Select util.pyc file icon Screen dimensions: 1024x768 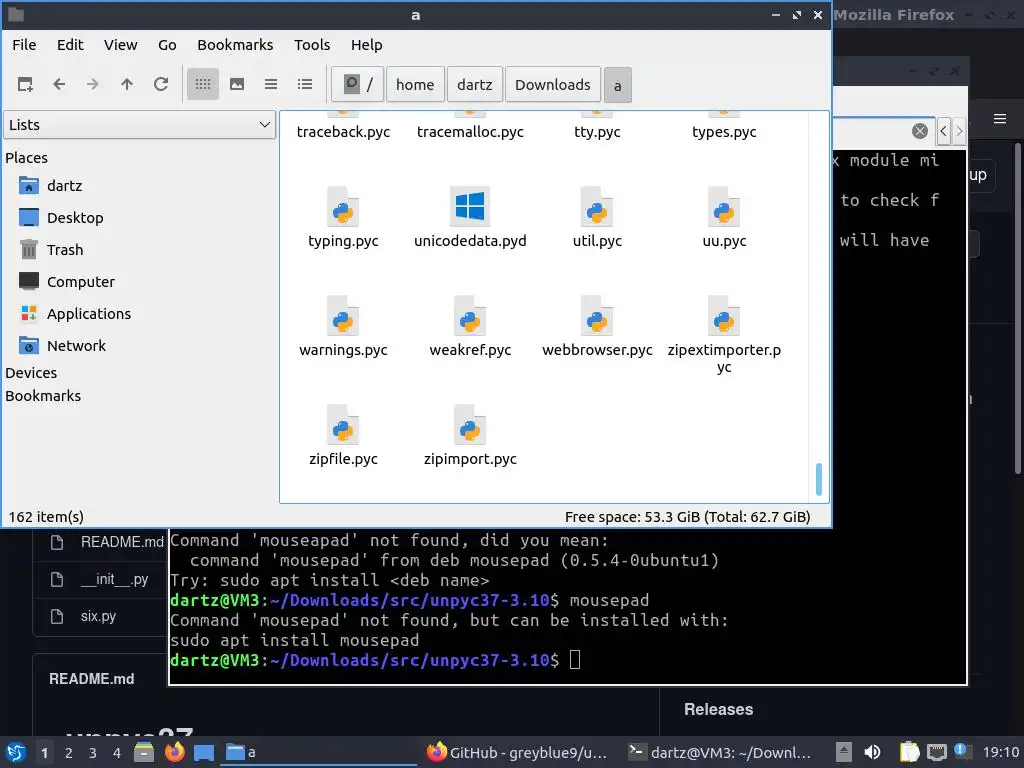click(597, 208)
